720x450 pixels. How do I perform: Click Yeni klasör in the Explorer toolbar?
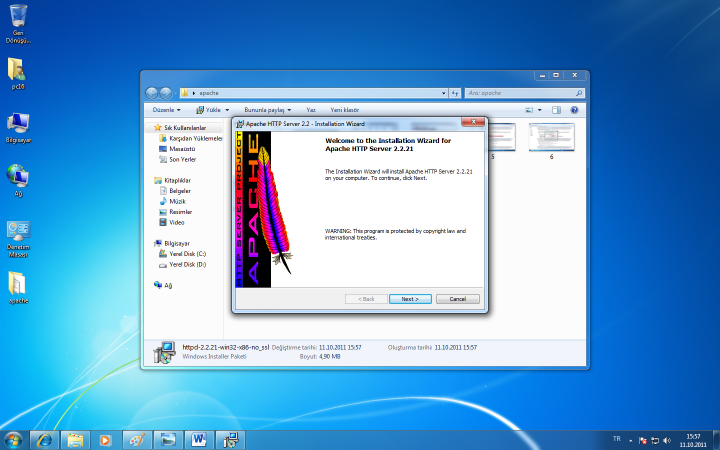345,109
